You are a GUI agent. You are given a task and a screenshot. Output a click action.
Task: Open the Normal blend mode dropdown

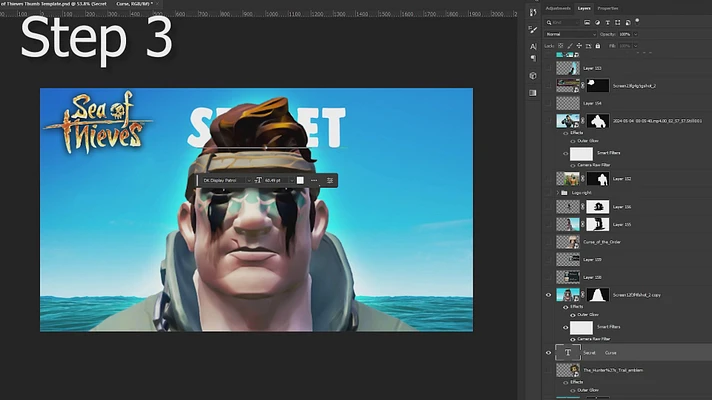click(x=570, y=34)
